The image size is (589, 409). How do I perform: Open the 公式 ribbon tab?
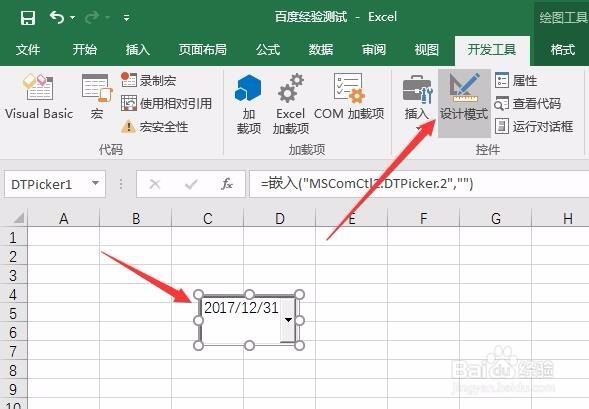[x=268, y=49]
